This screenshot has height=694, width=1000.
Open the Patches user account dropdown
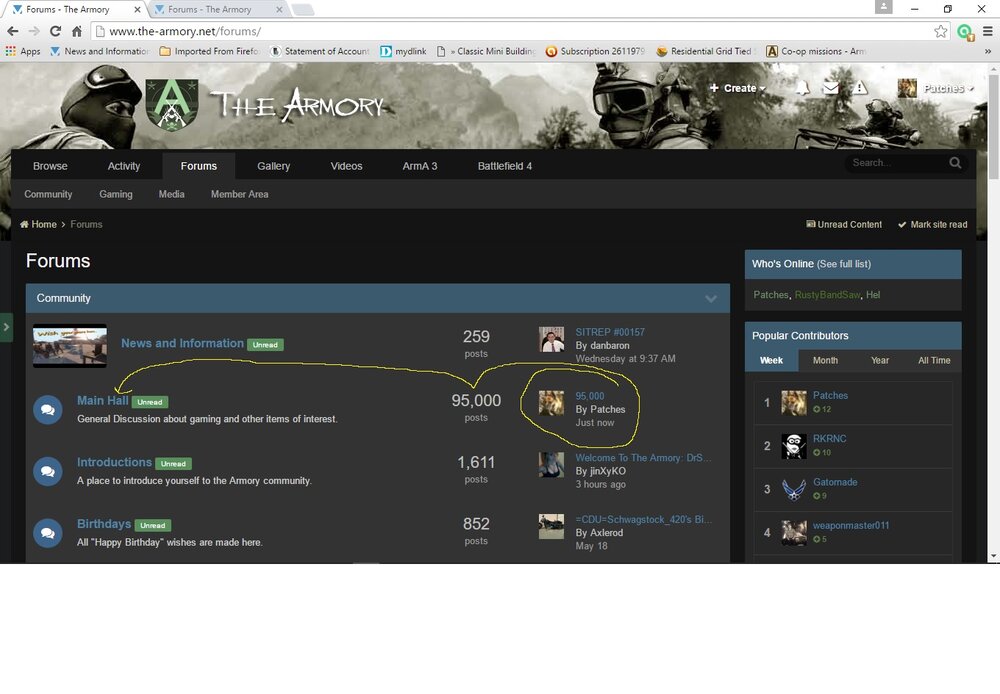pyautogui.click(x=936, y=88)
